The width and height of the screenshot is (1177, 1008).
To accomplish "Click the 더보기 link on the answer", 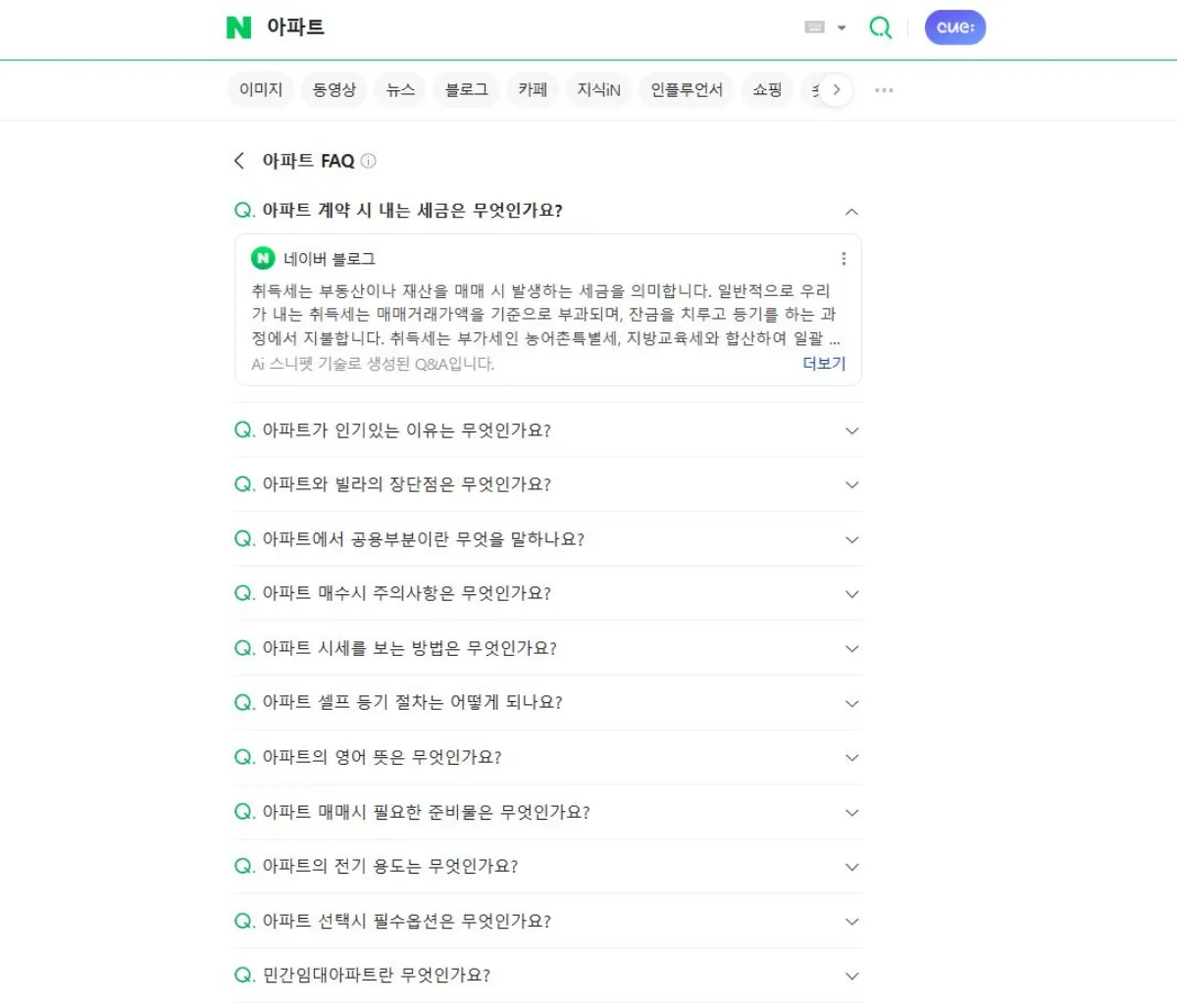I will click(823, 364).
